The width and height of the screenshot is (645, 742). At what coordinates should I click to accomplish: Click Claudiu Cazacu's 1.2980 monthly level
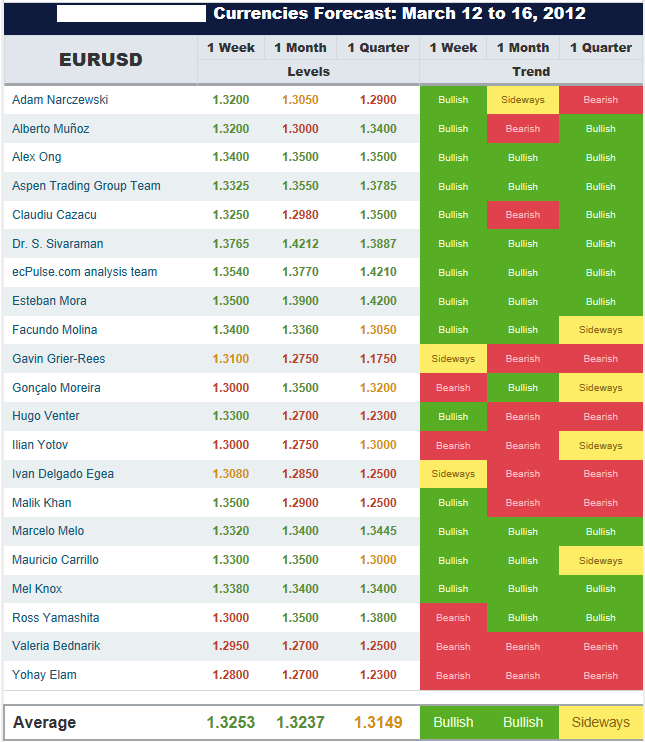click(300, 215)
